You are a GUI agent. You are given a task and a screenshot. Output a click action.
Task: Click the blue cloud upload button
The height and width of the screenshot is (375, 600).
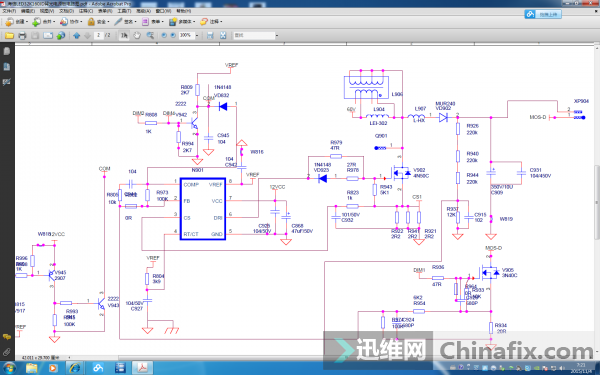pyautogui.click(x=543, y=14)
